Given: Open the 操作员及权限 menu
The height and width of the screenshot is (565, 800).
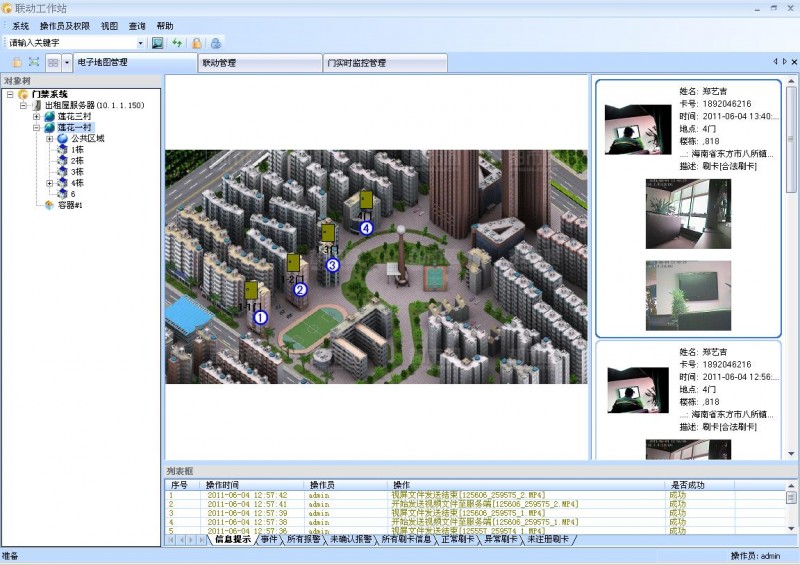Looking at the screenshot, I should click(x=65, y=26).
